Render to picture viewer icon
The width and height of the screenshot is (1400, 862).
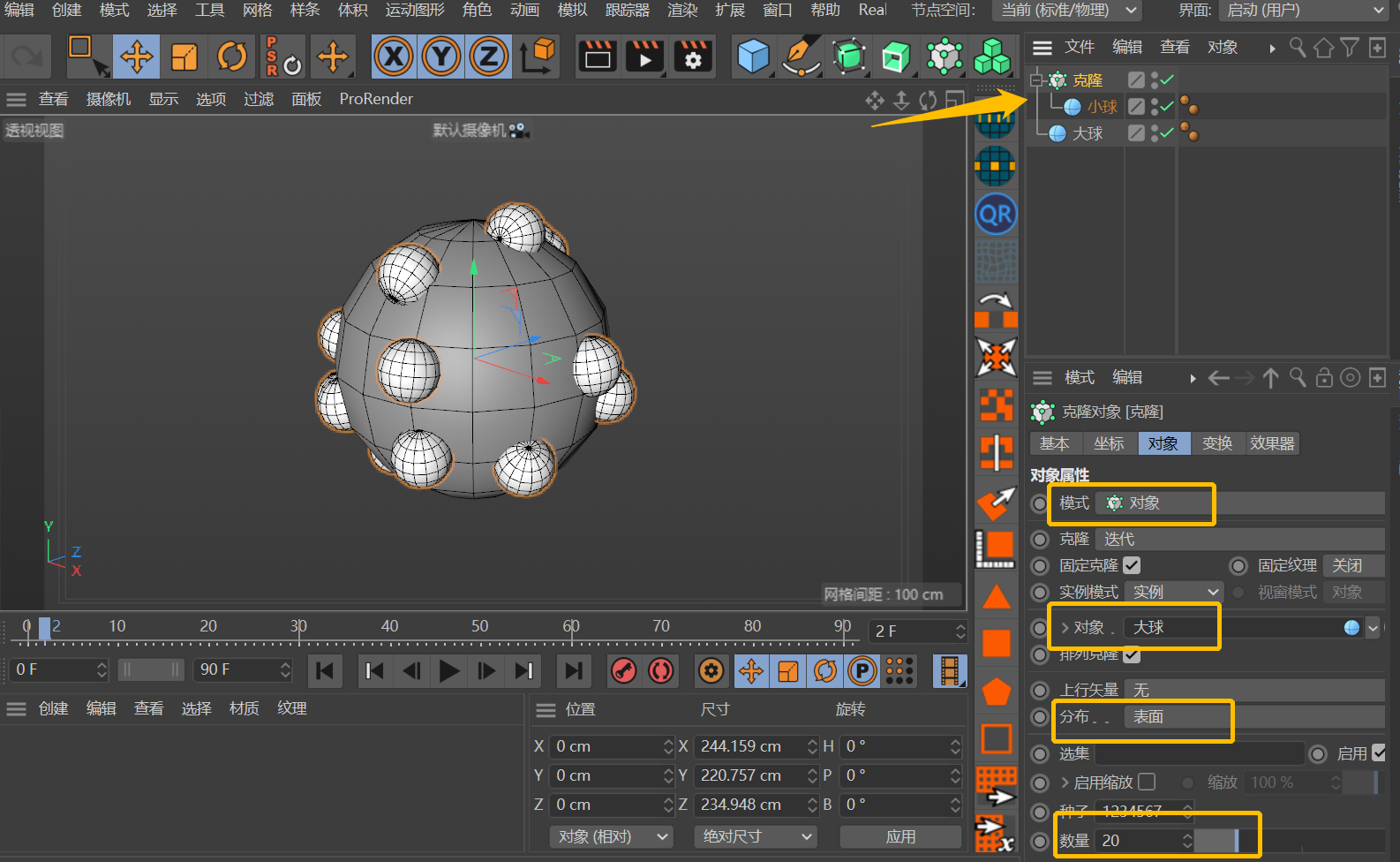tap(645, 57)
